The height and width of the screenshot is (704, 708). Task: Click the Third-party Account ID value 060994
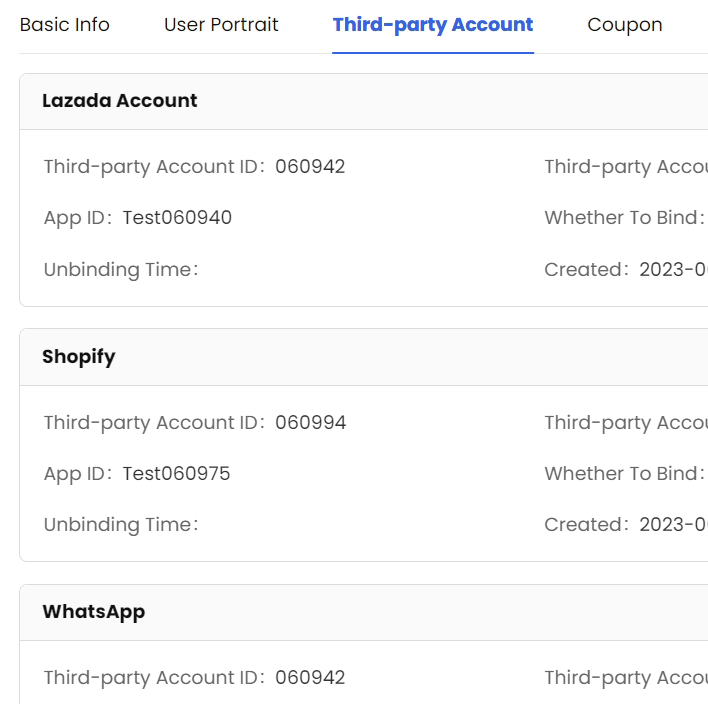(310, 423)
